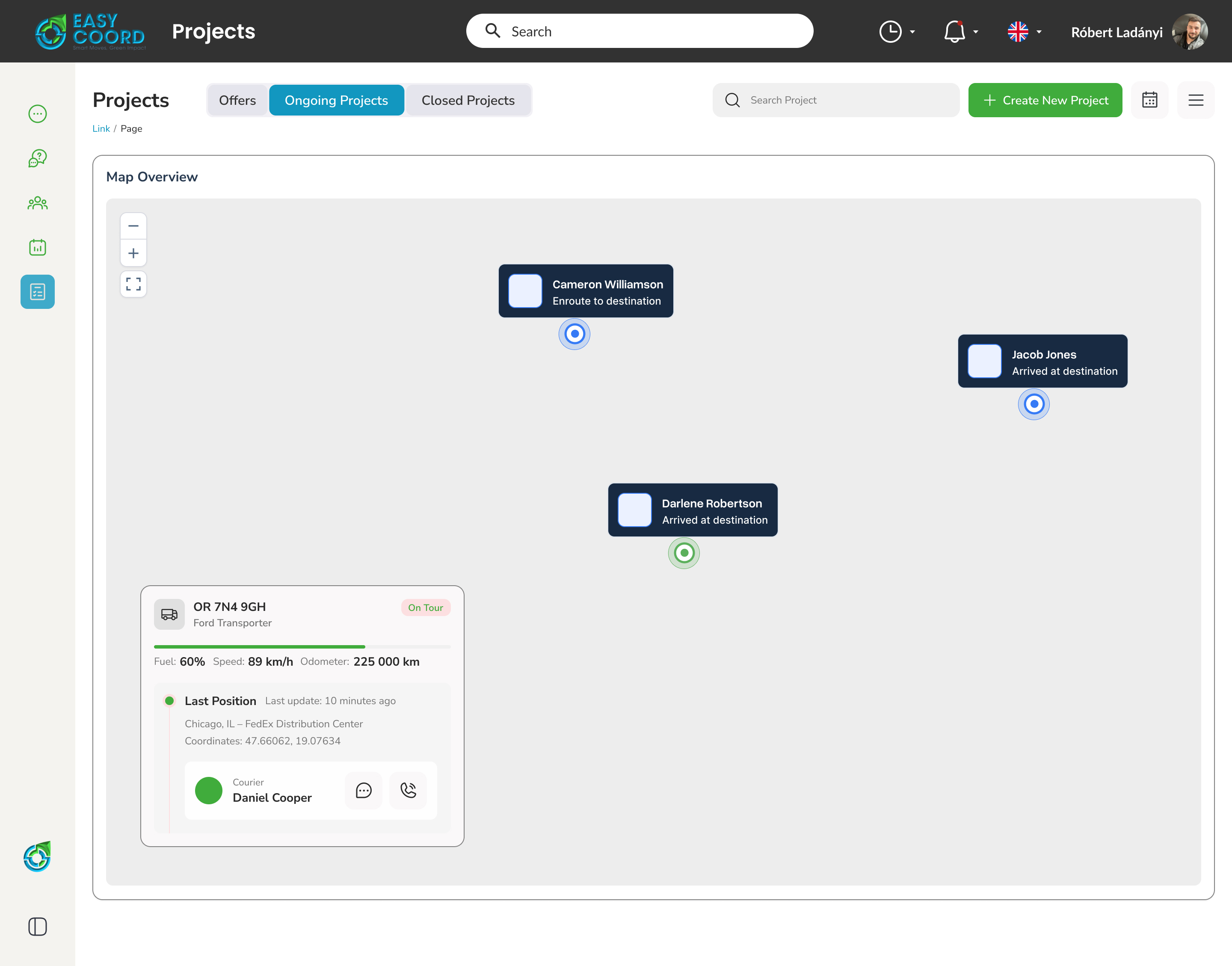The image size is (1232, 966).
Task: Switch to the Closed Projects tab
Action: [x=468, y=100]
